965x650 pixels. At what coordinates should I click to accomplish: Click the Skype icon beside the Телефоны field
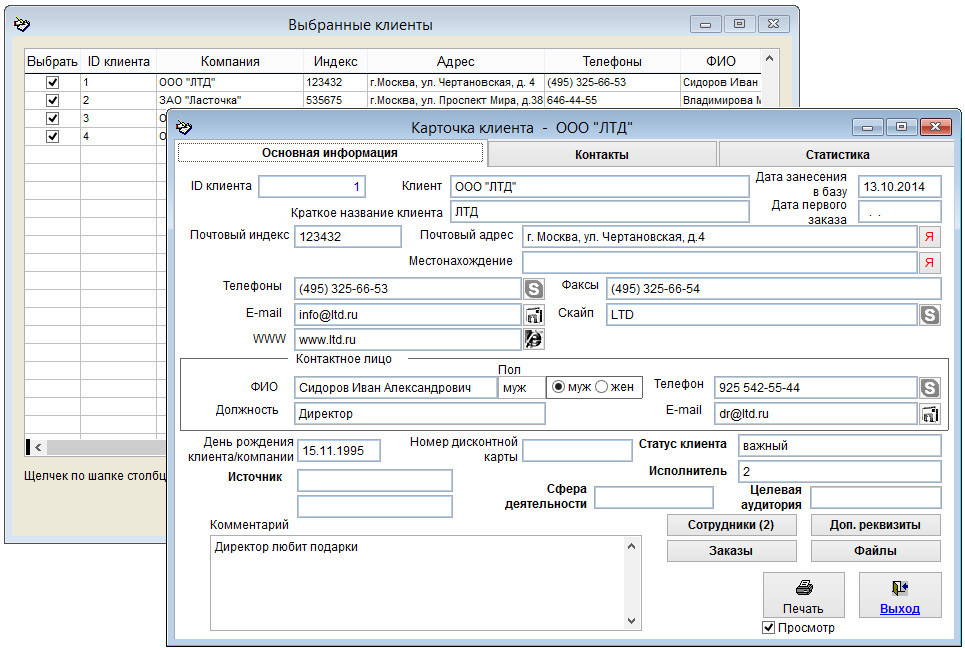point(535,289)
